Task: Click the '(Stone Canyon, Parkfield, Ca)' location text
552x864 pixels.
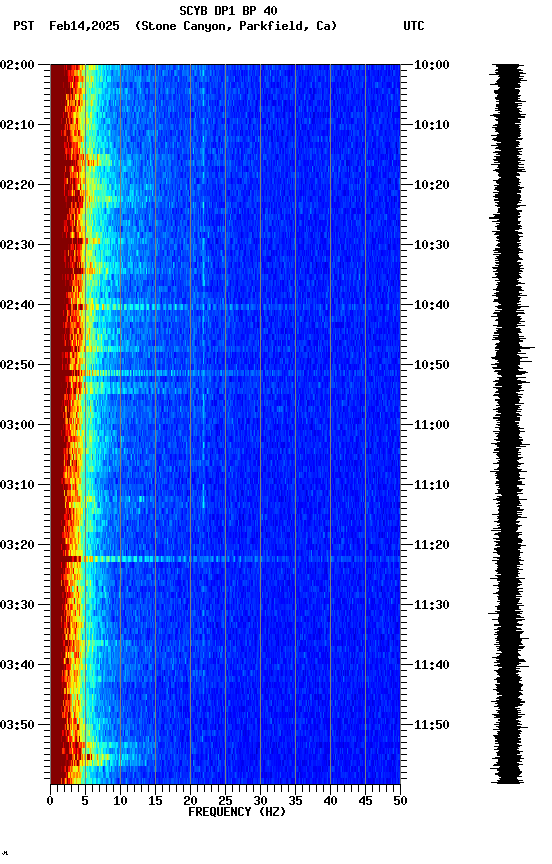Action: click(236, 26)
